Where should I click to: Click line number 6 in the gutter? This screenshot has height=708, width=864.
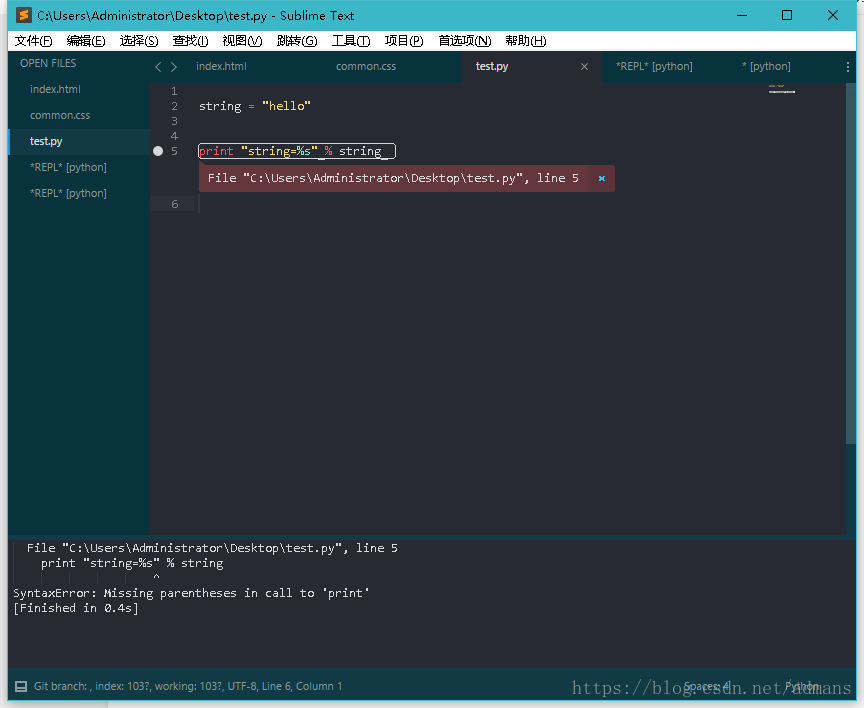point(175,204)
